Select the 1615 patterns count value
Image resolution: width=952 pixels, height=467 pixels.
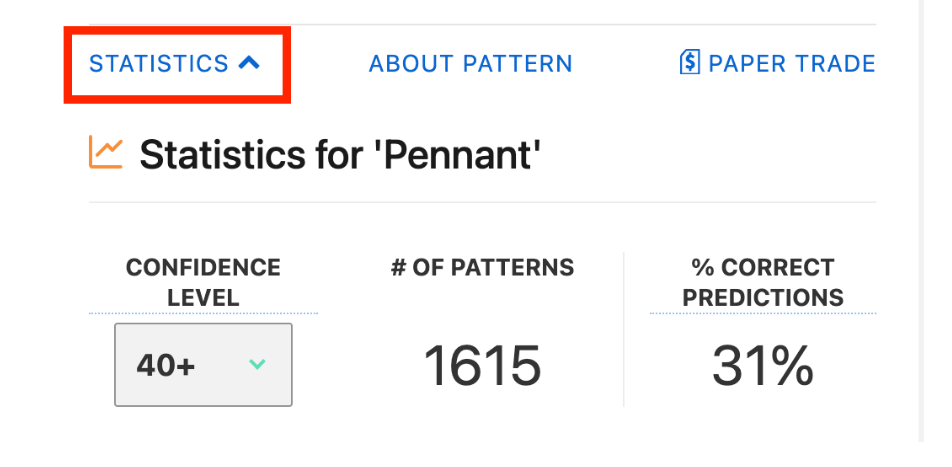point(482,365)
